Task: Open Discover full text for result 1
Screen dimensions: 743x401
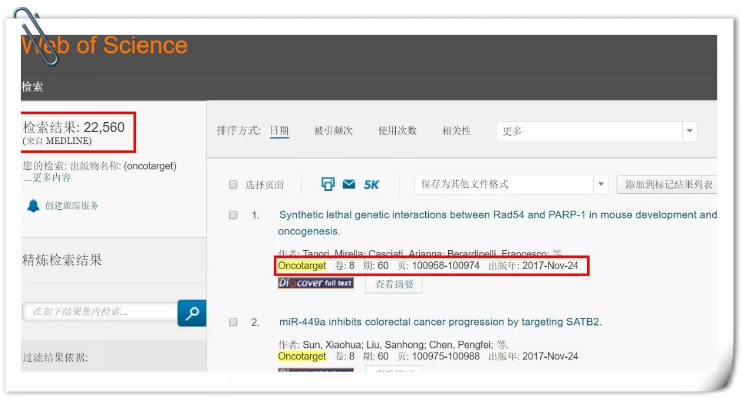Action: 316,283
